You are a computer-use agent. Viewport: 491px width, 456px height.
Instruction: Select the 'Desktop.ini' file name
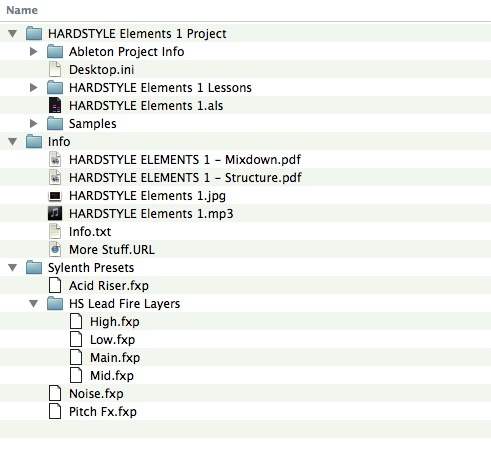(102, 70)
